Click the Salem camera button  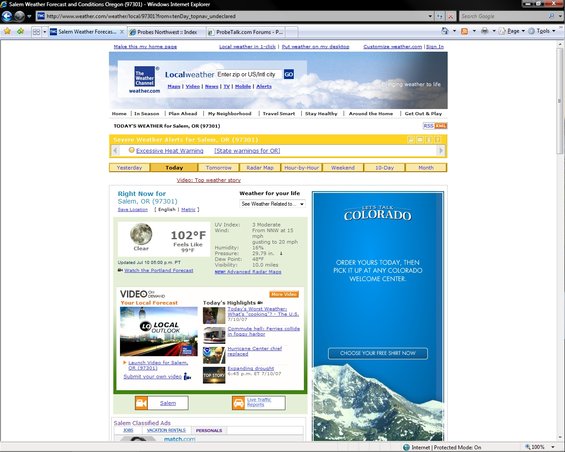coord(162,403)
